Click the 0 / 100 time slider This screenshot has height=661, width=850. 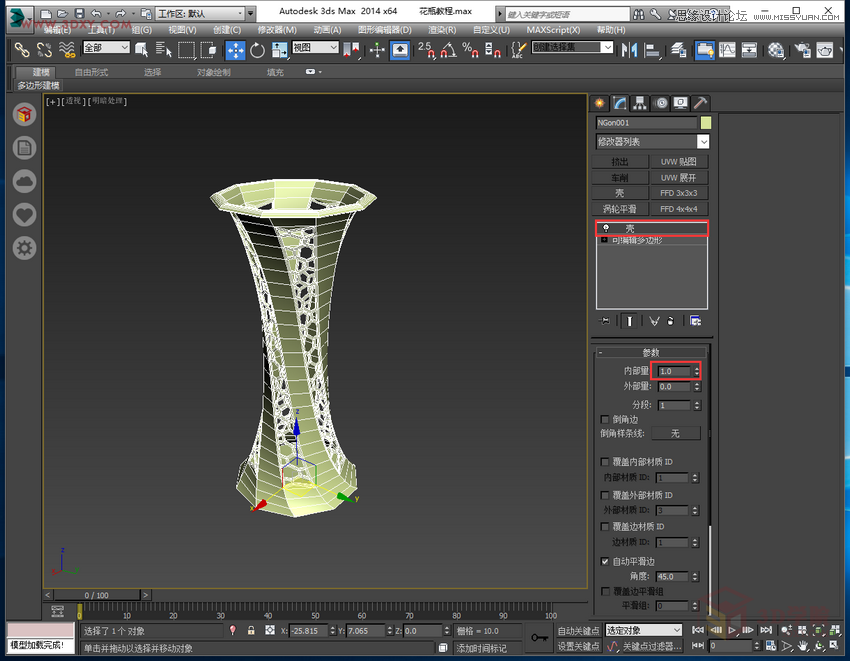(x=97, y=595)
